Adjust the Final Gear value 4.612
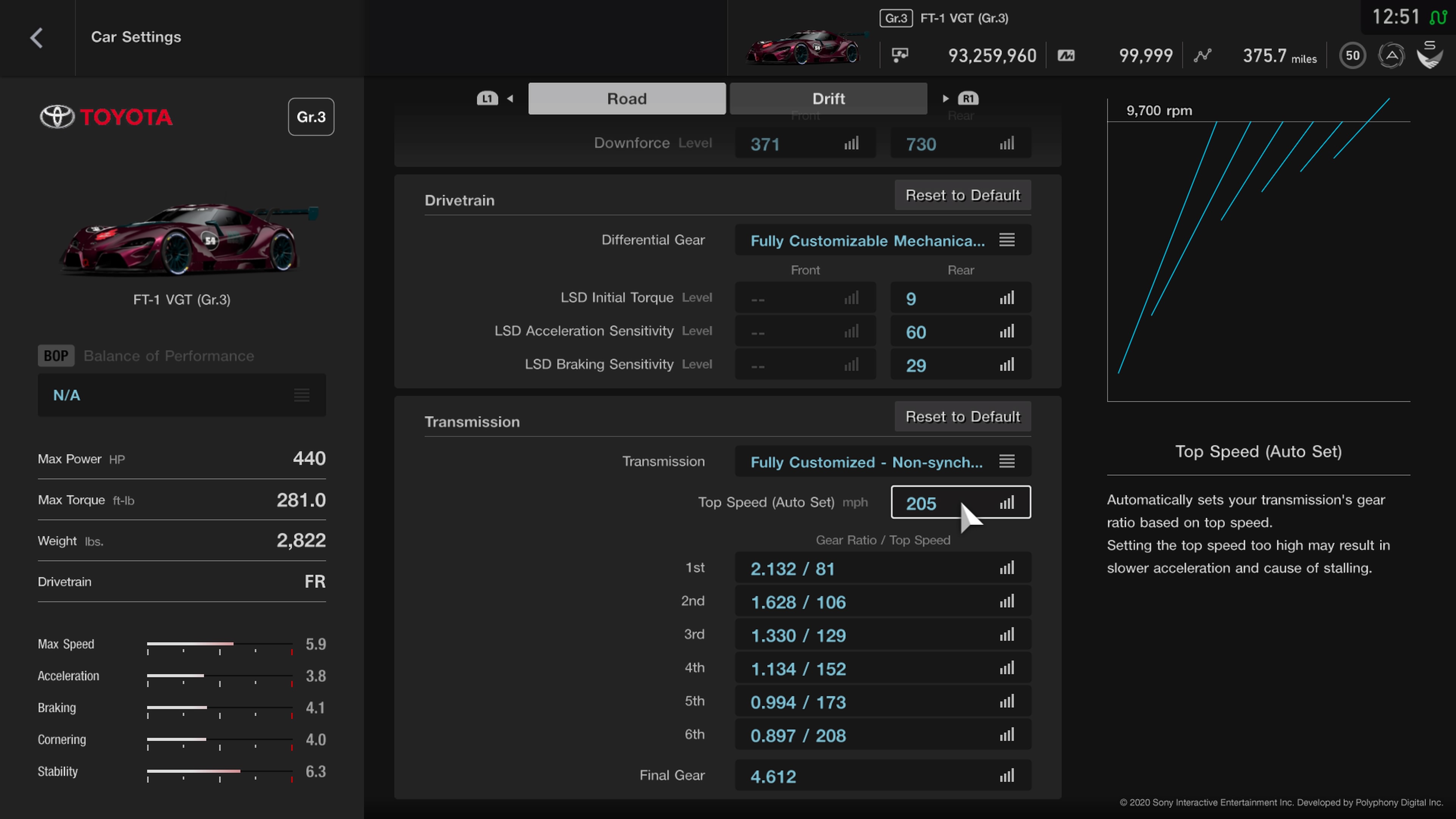Screen dimensions: 1456x819 [883, 775]
